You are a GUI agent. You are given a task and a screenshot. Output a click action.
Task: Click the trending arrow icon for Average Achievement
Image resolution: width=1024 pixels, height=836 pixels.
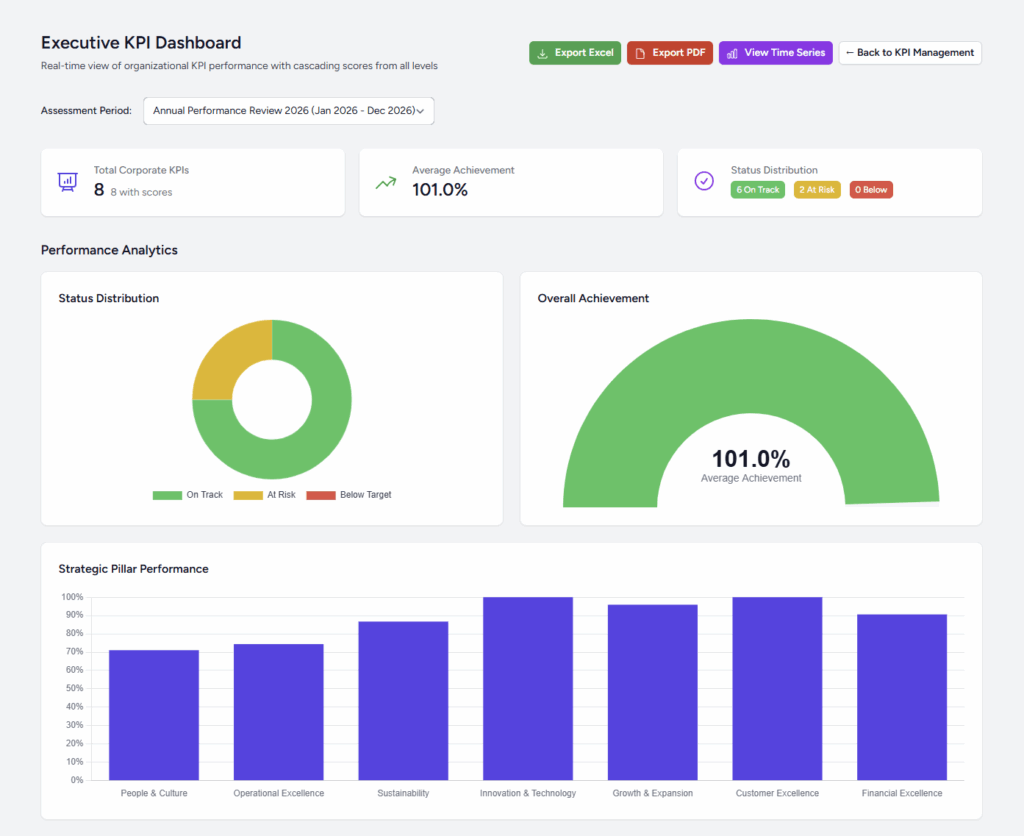coord(385,183)
